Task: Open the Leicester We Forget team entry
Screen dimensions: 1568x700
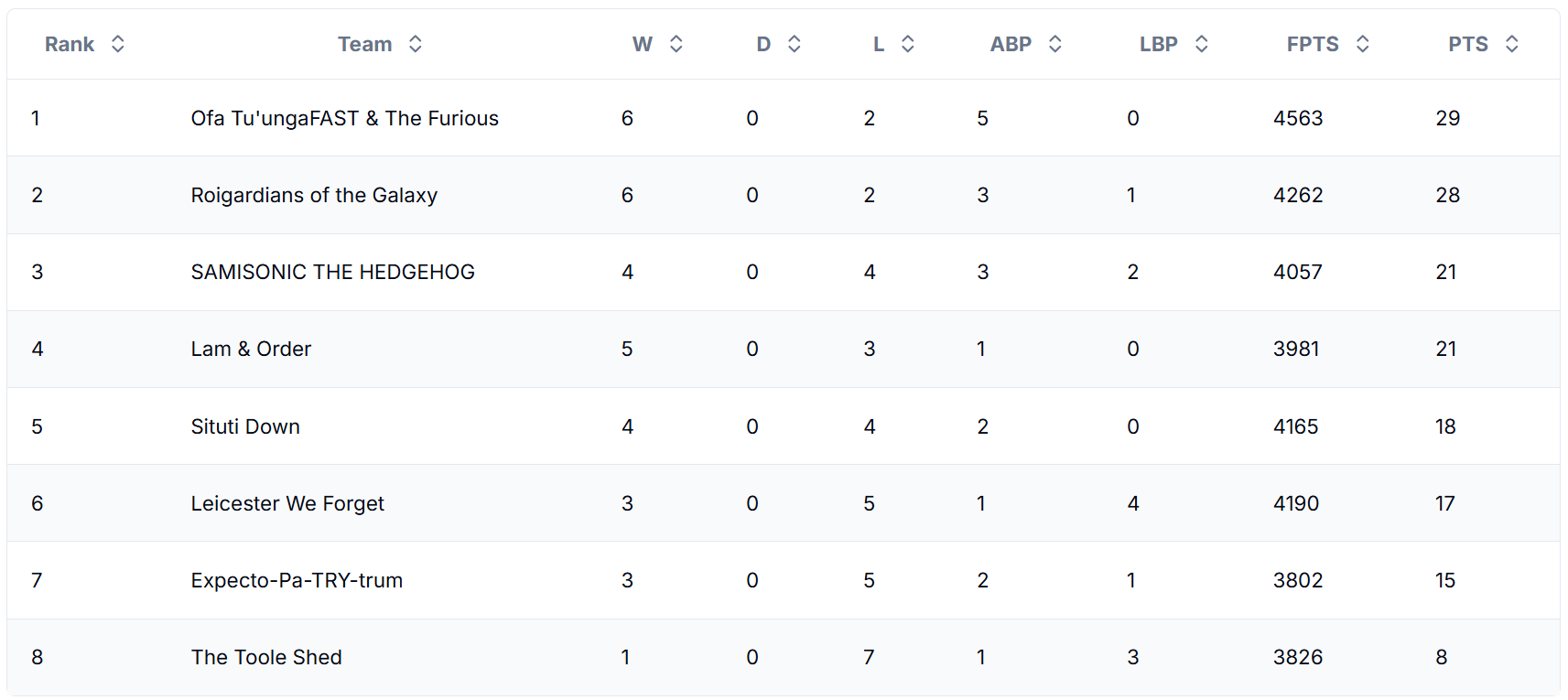Action: pyautogui.click(x=287, y=503)
